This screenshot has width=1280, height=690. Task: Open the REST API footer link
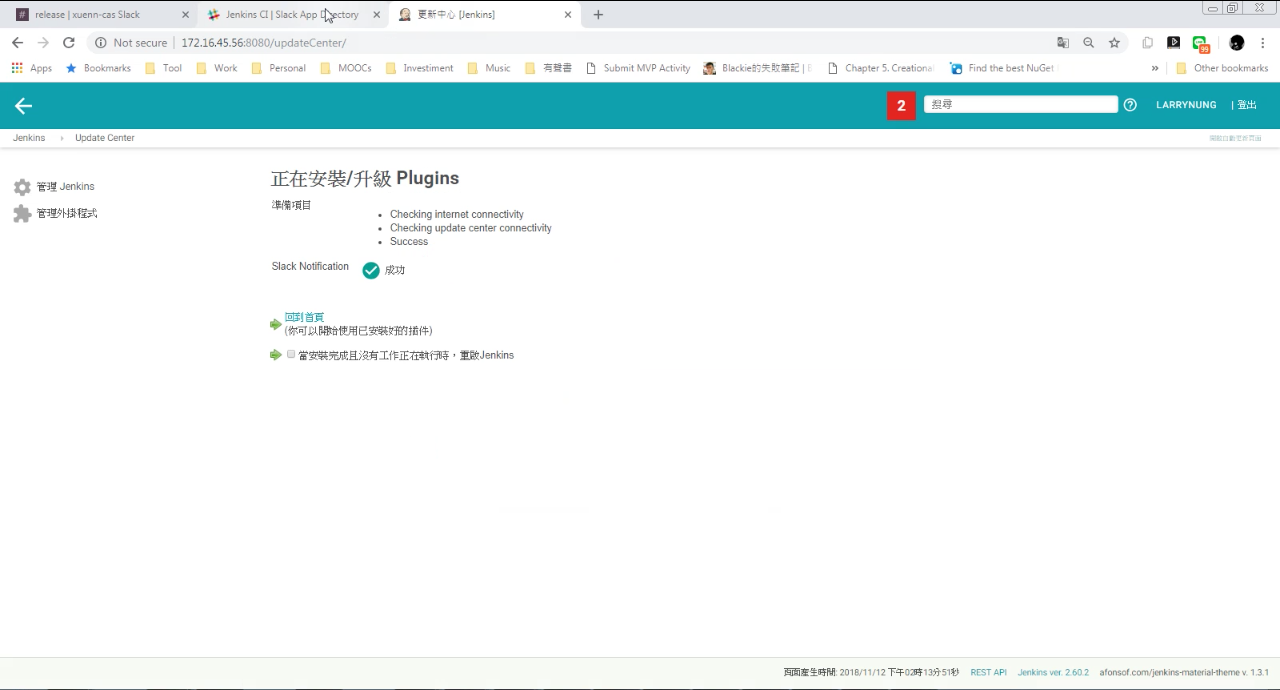pyautogui.click(x=988, y=673)
